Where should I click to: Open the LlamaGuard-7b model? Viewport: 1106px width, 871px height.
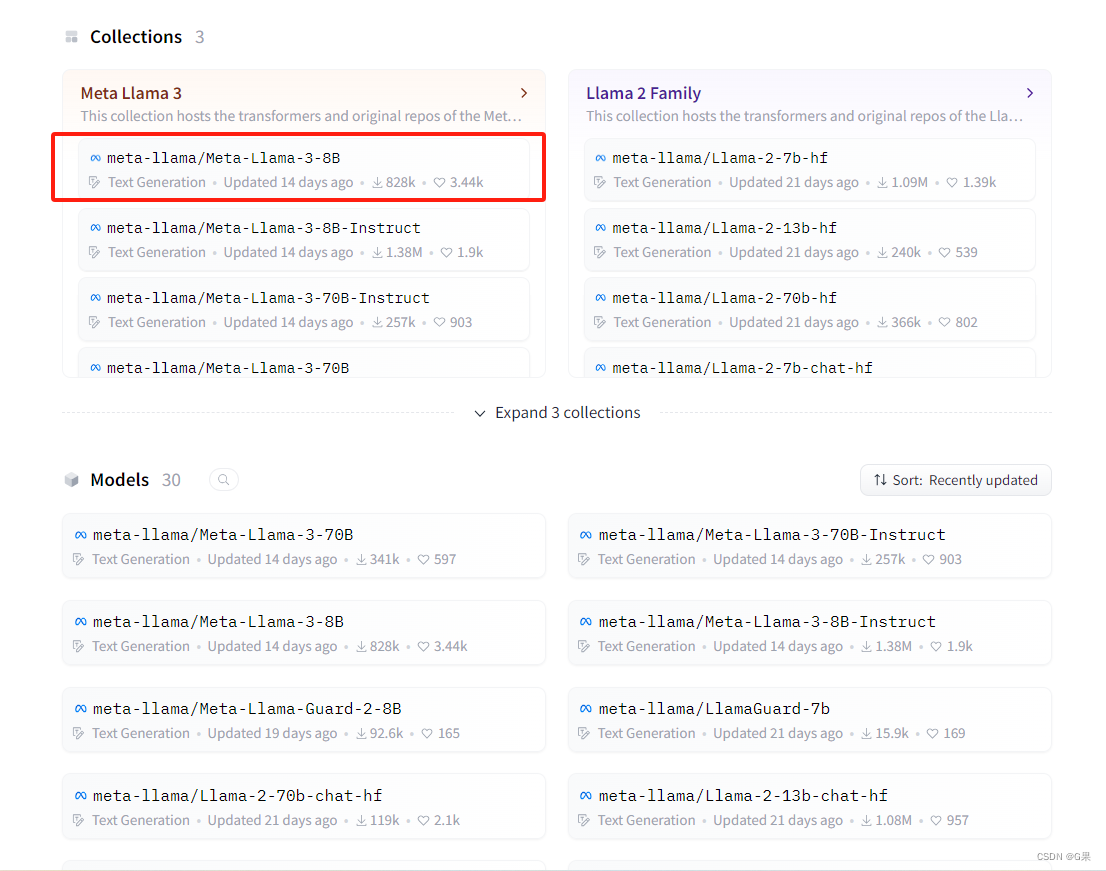coord(810,720)
